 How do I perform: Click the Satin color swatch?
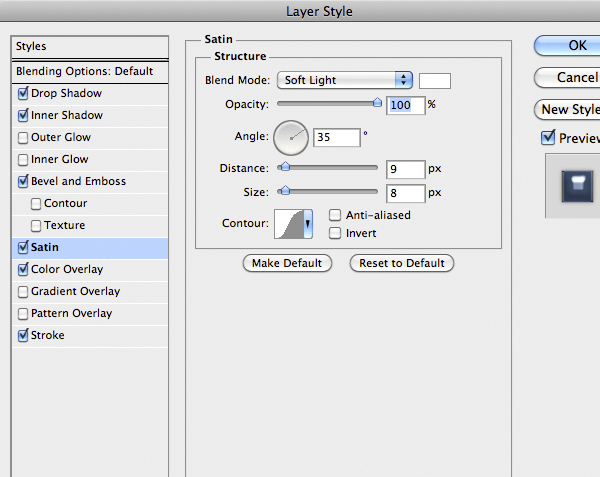[x=434, y=81]
